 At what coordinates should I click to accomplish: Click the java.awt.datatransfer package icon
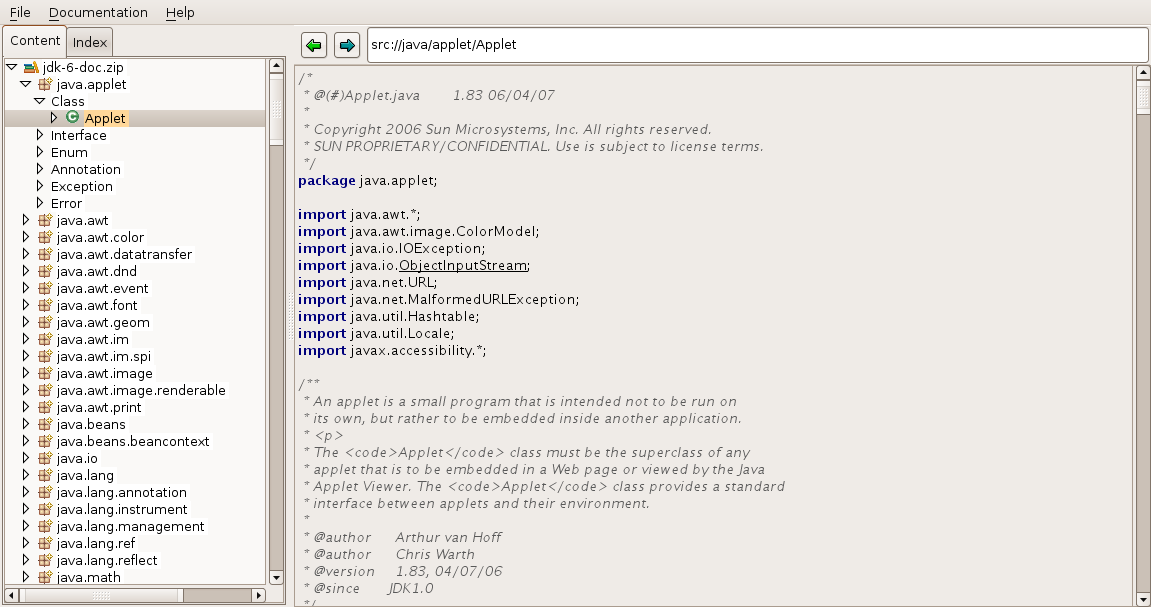tap(45, 254)
